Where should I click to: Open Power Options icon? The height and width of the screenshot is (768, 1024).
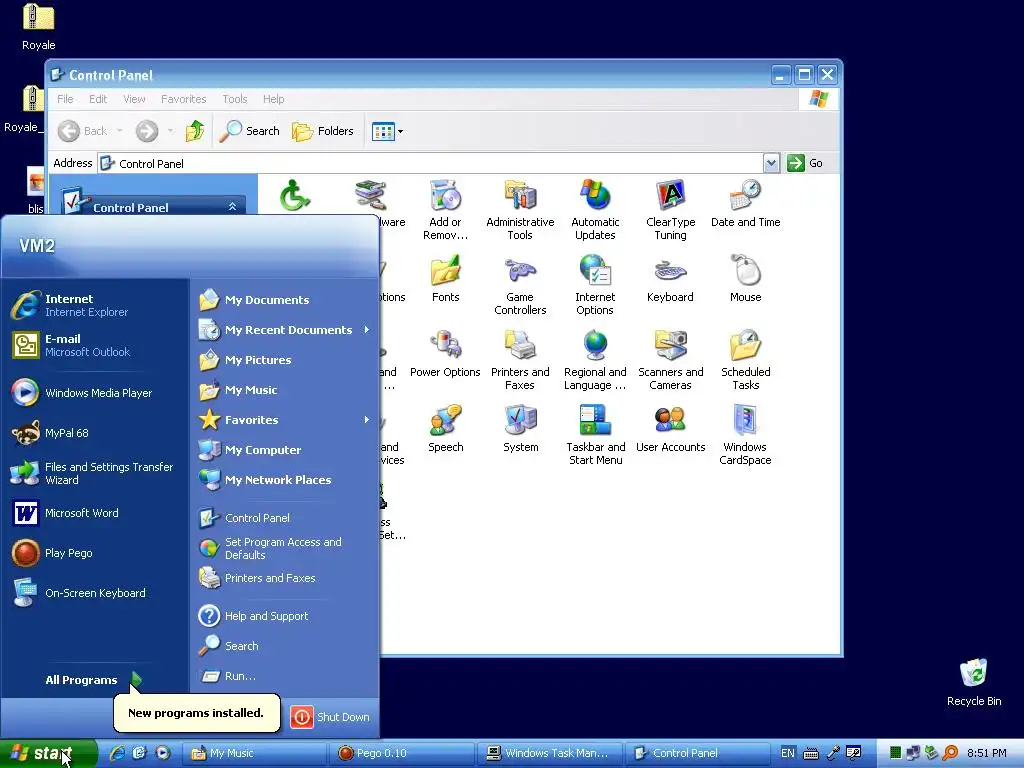click(x=445, y=353)
